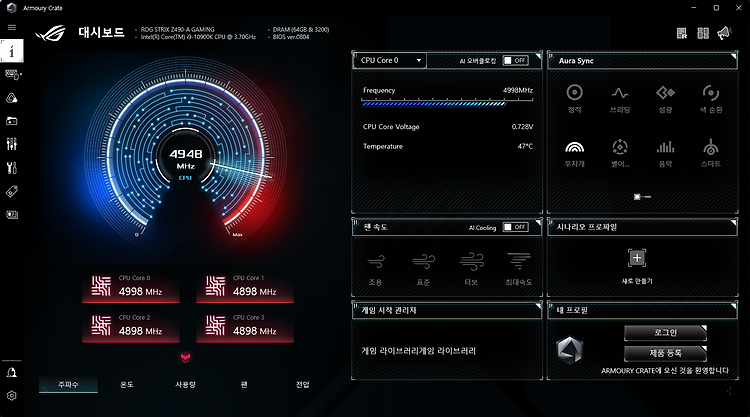Open the deals tag icon in sidebar
The image size is (750, 417).
point(12,191)
